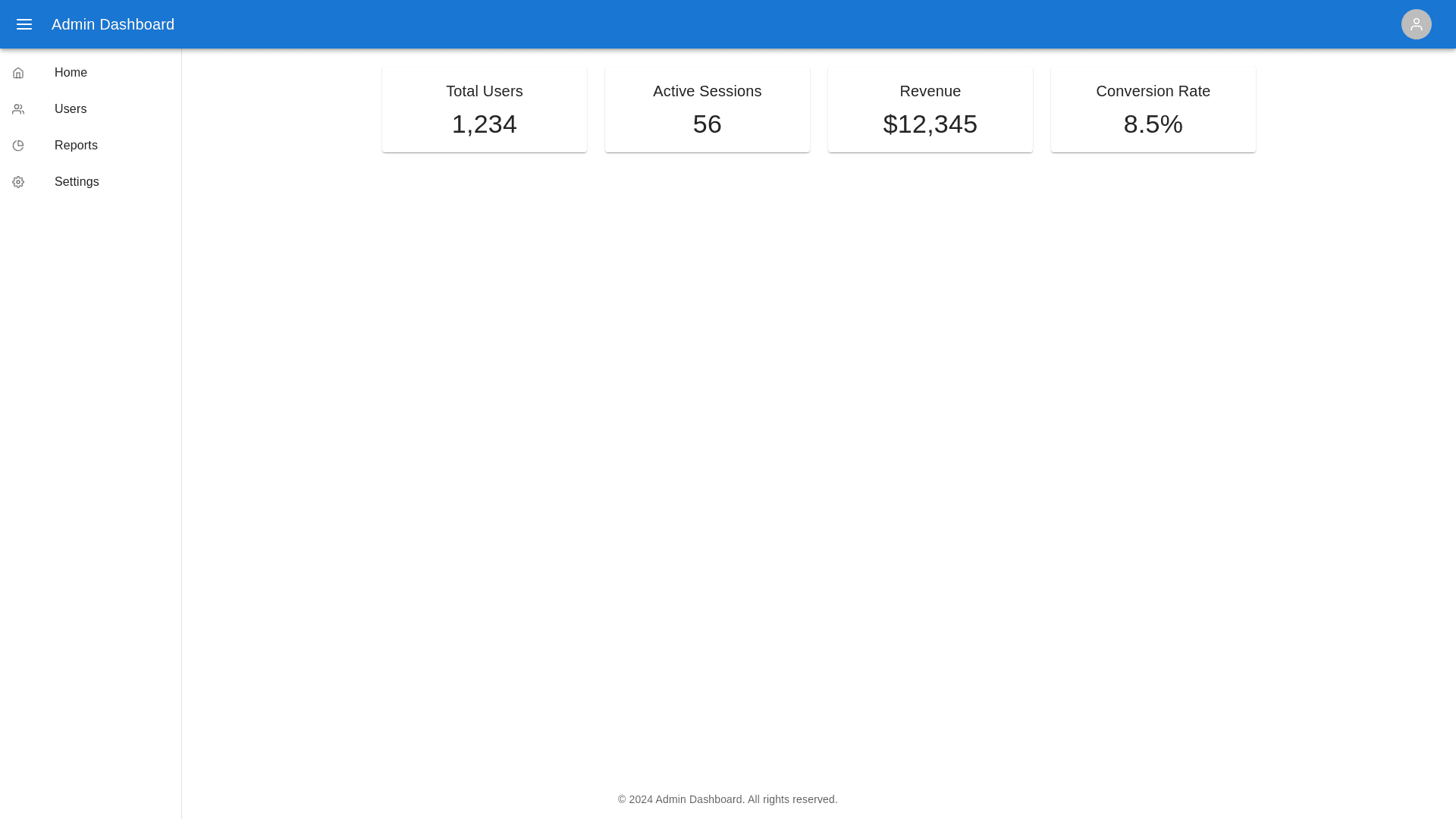This screenshot has width=1456, height=819.
Task: Click the Home house icon
Action: coord(18,73)
